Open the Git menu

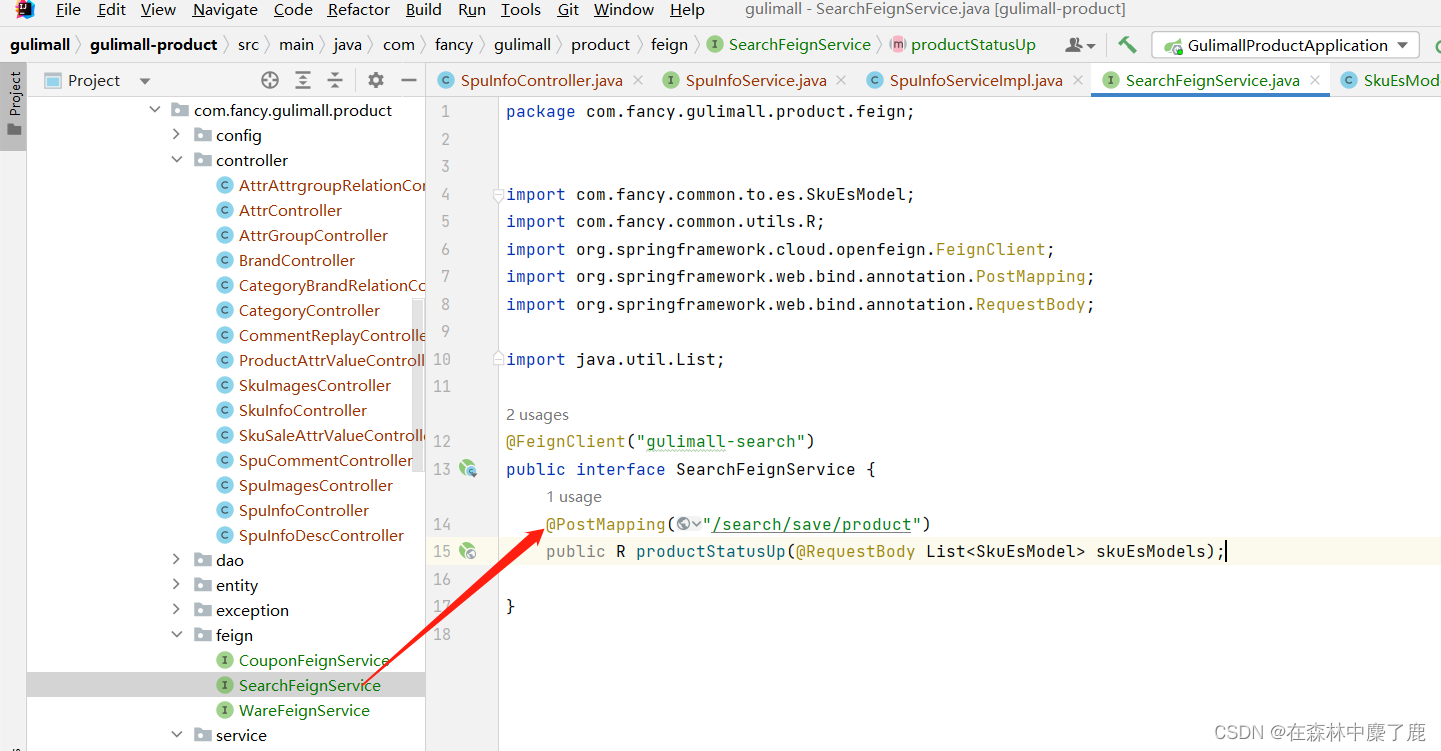568,10
